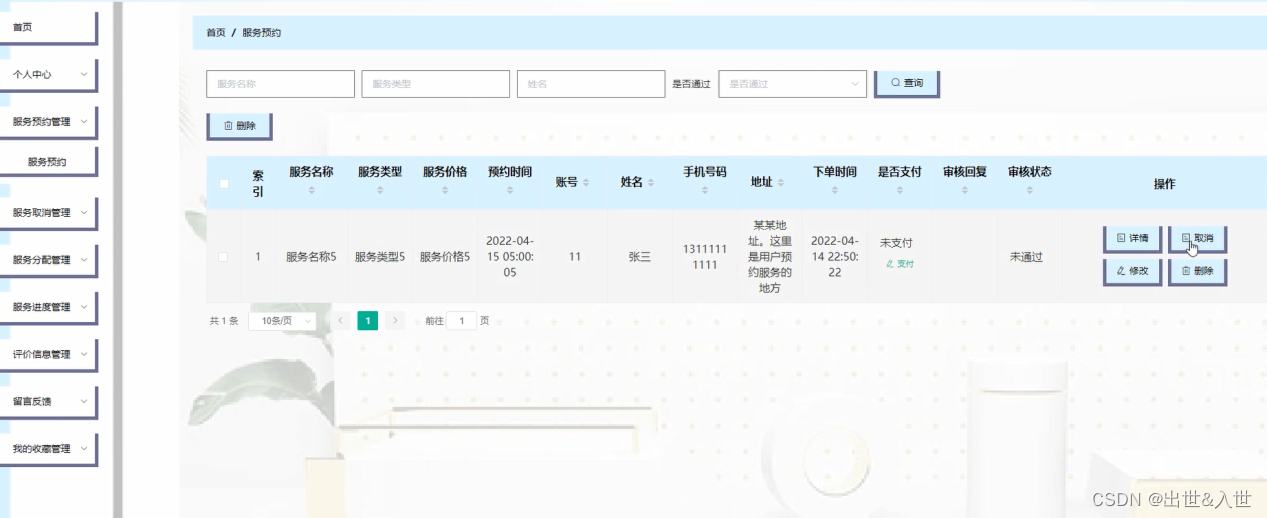
Task: Click the search magnifier icon on 查询
Action: tap(895, 83)
